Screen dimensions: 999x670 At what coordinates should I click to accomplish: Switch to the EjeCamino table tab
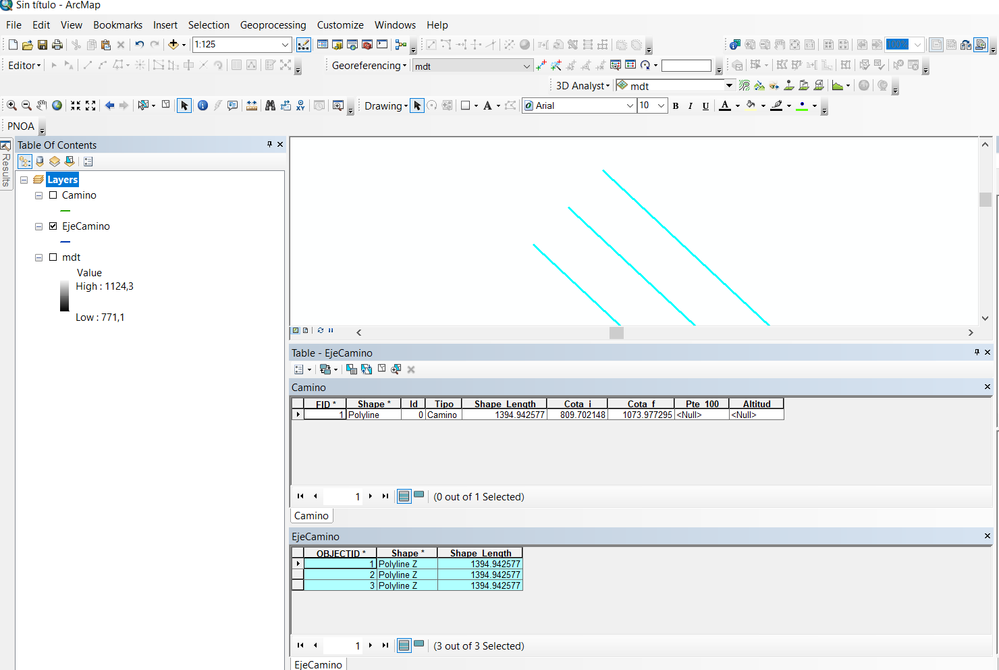[318, 664]
